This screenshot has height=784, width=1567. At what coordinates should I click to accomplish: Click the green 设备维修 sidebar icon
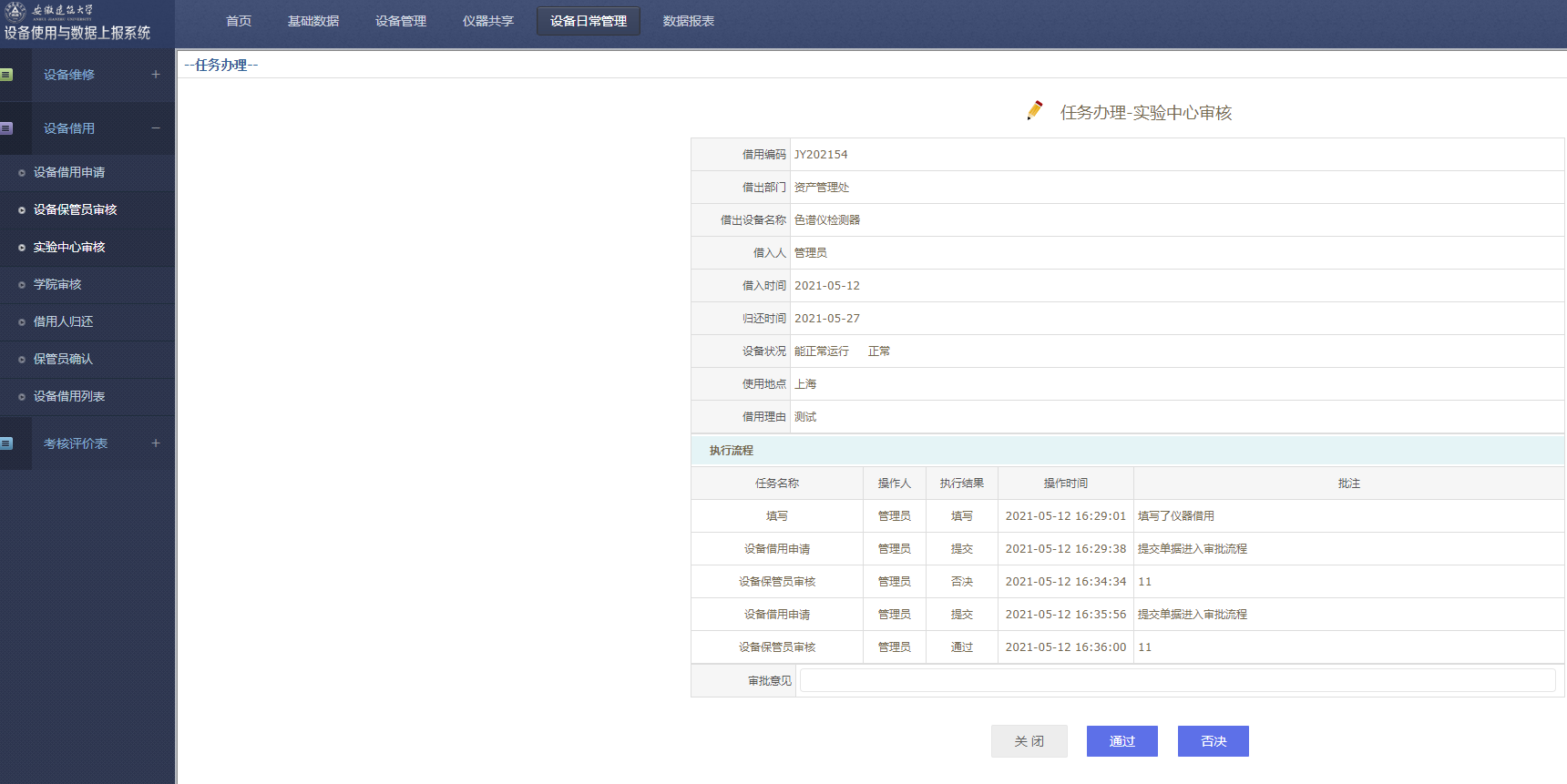[x=6, y=75]
